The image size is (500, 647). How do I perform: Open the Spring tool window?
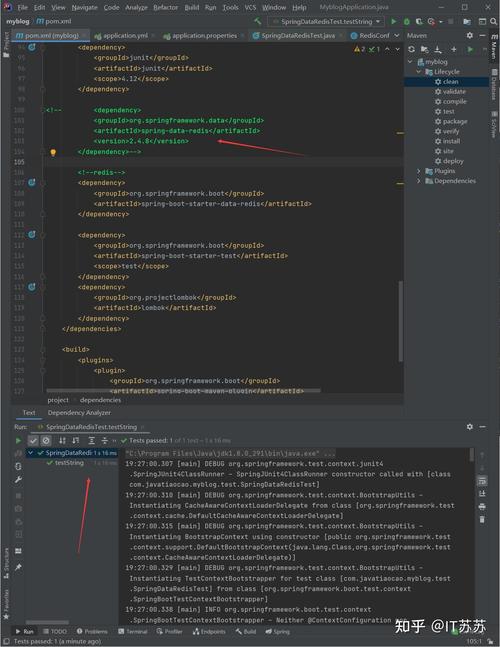coord(278,632)
